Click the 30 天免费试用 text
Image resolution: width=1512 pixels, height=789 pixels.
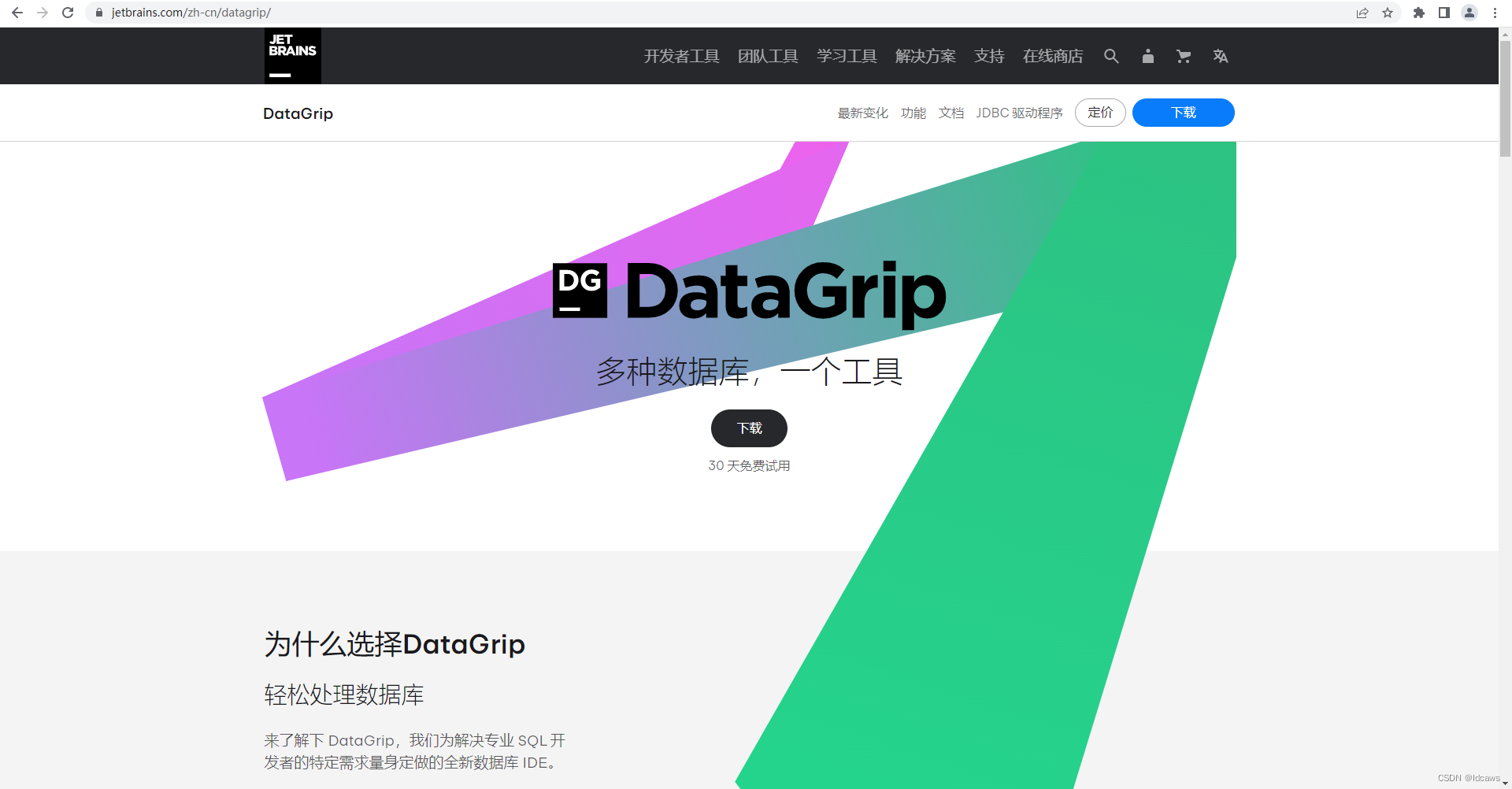749,466
